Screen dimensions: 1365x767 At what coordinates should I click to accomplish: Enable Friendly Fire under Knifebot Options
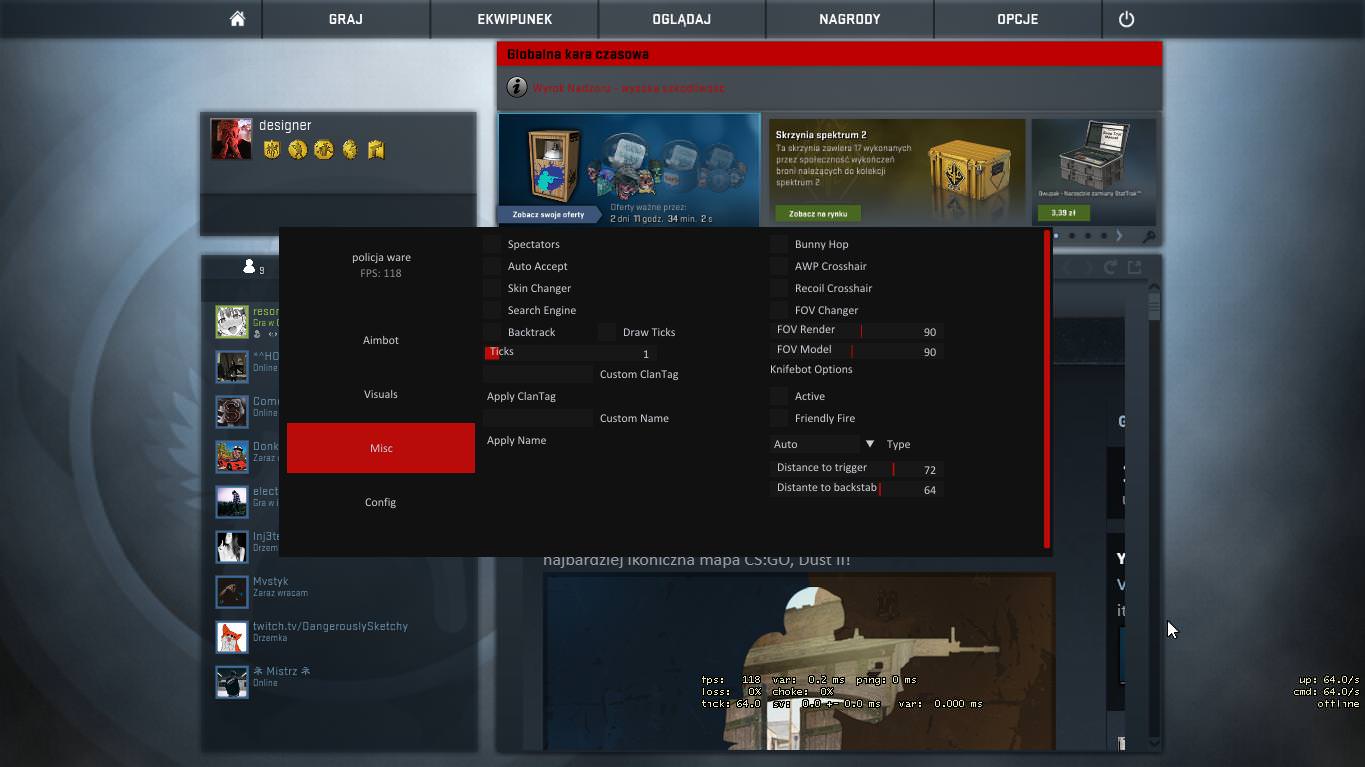coord(778,418)
